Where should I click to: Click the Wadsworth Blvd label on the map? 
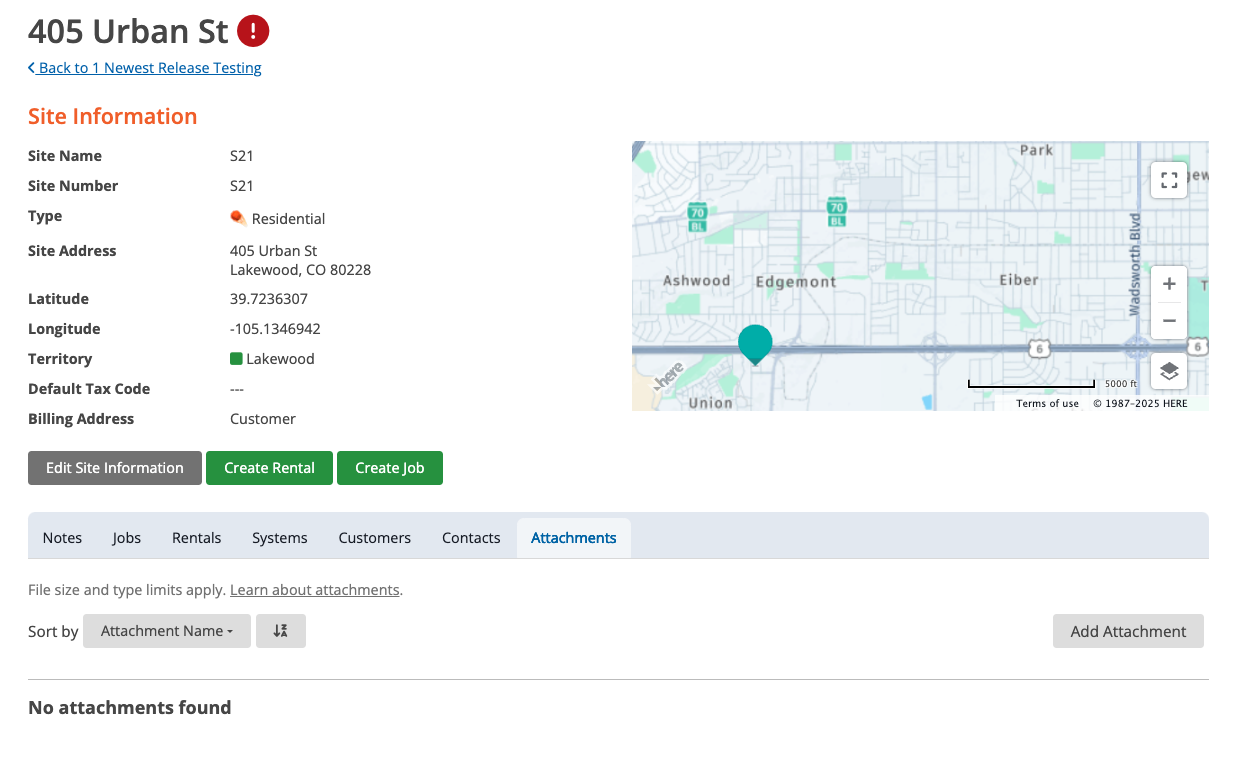(1135, 264)
